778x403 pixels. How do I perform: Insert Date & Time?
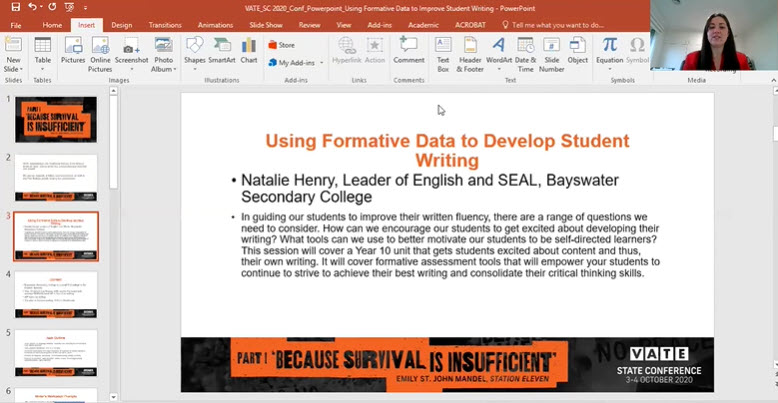point(525,51)
